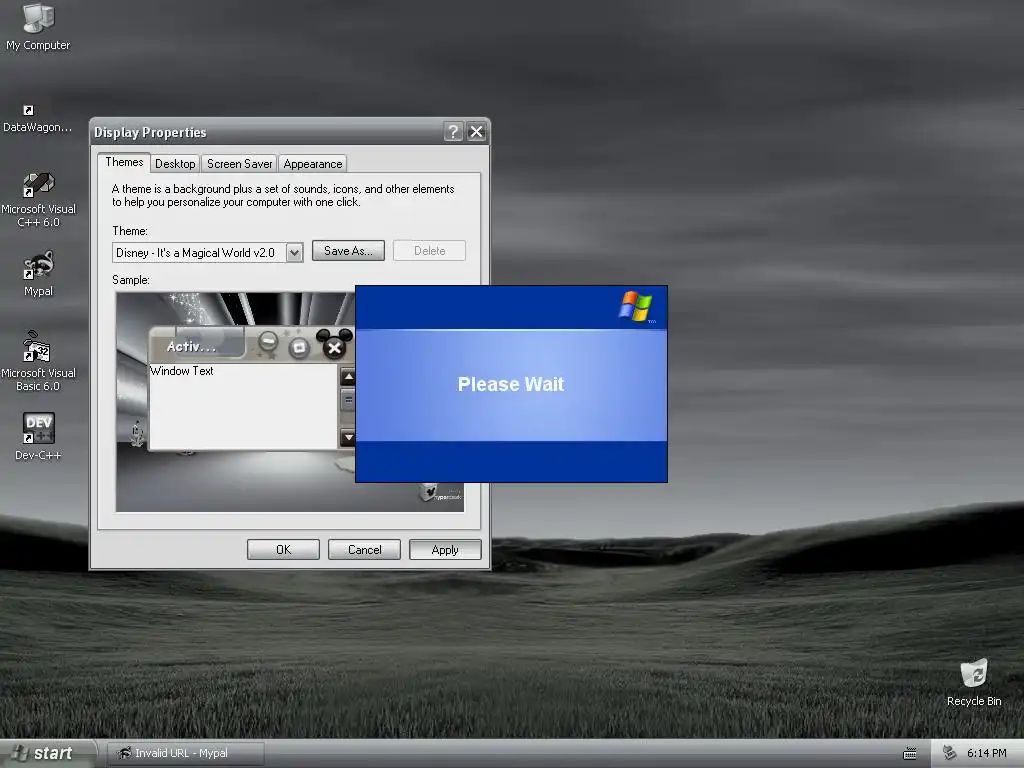Close the Display Properties dialog
The image size is (1024, 768).
click(x=477, y=132)
